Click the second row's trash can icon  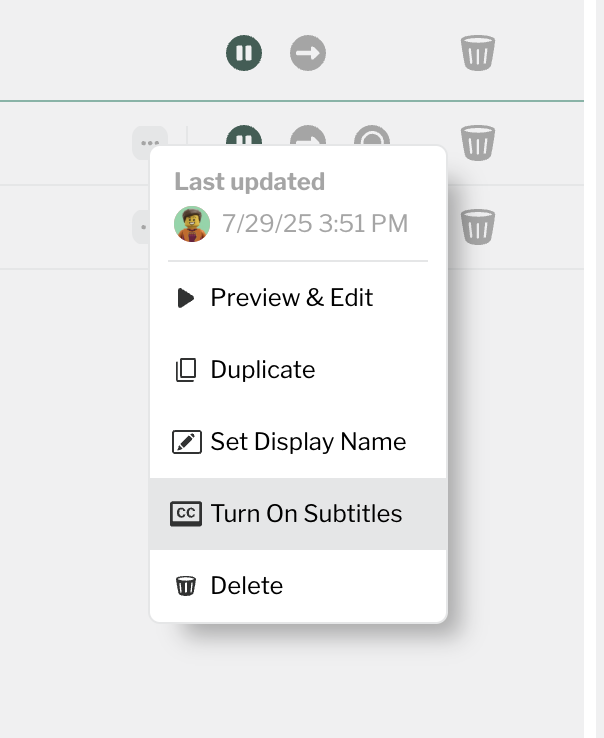point(477,143)
